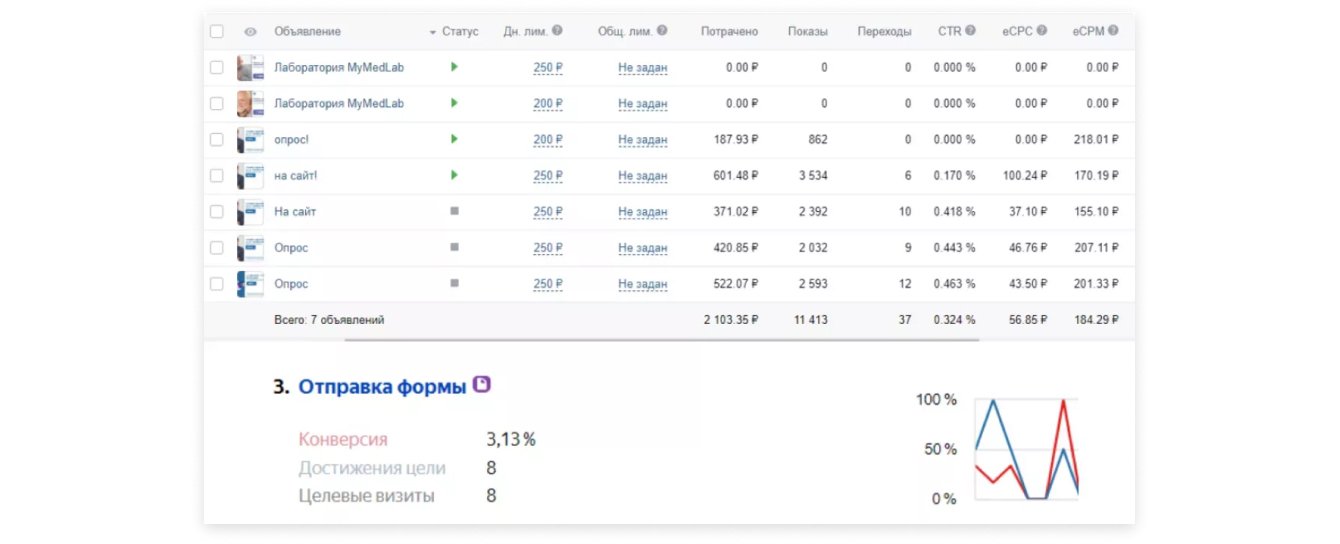Click the help icon beside Общ. лим.
This screenshot has height=544, width=1340.
(662, 31)
